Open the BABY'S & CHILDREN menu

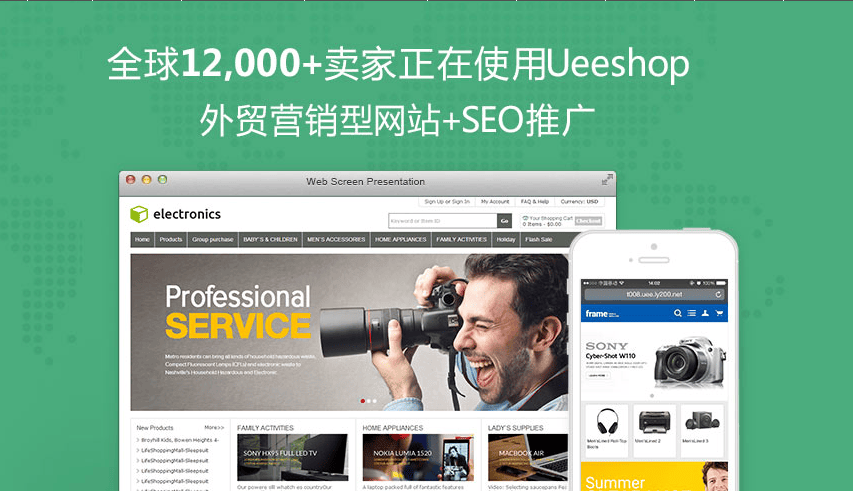point(270,240)
